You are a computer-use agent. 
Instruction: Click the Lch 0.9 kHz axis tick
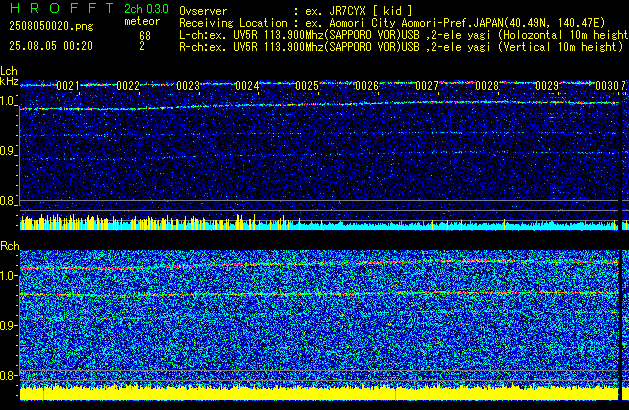[8, 151]
